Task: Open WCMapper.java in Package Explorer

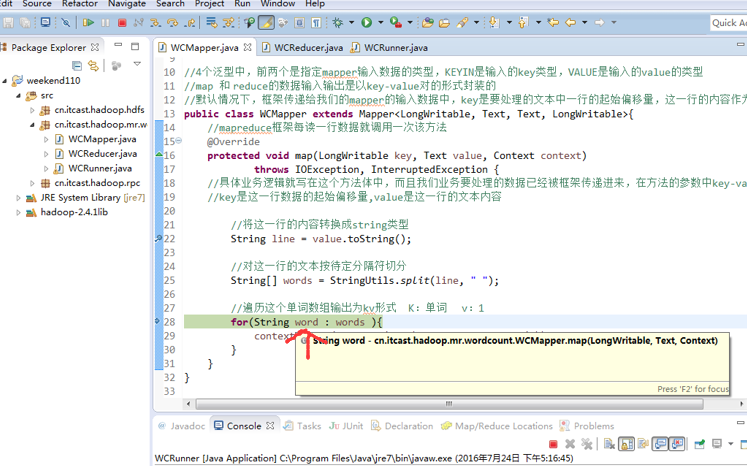Action: click(96, 139)
